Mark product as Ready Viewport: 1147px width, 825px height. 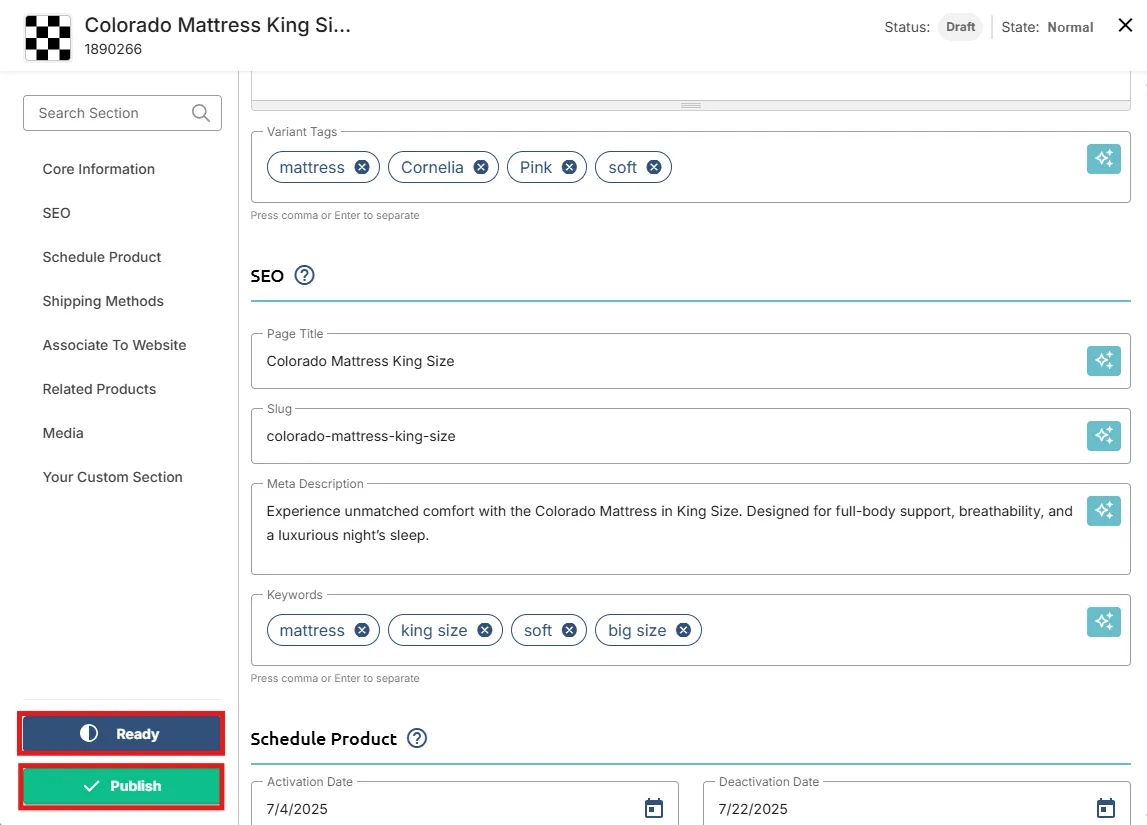coord(121,734)
